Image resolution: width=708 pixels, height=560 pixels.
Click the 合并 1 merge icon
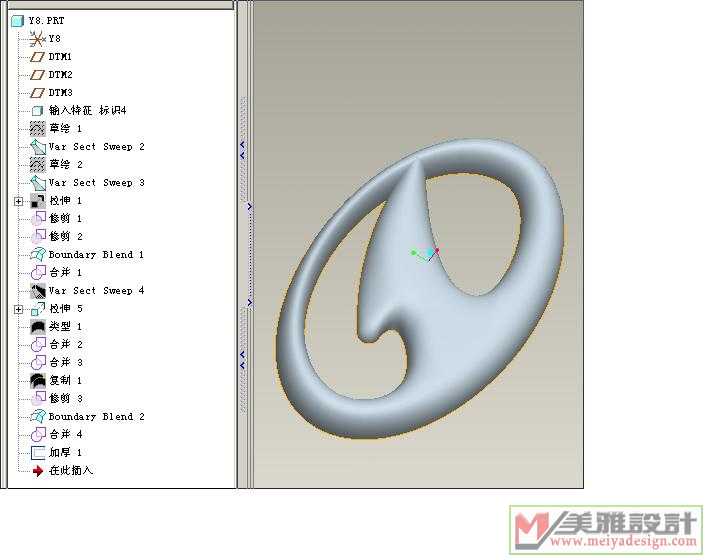[x=38, y=273]
